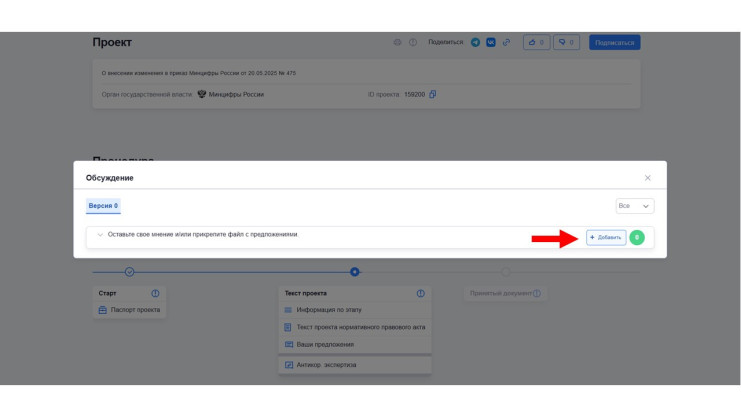Screen dimensions: 741x417
Task: Expand the opinion row chevron
Action: tap(100, 234)
